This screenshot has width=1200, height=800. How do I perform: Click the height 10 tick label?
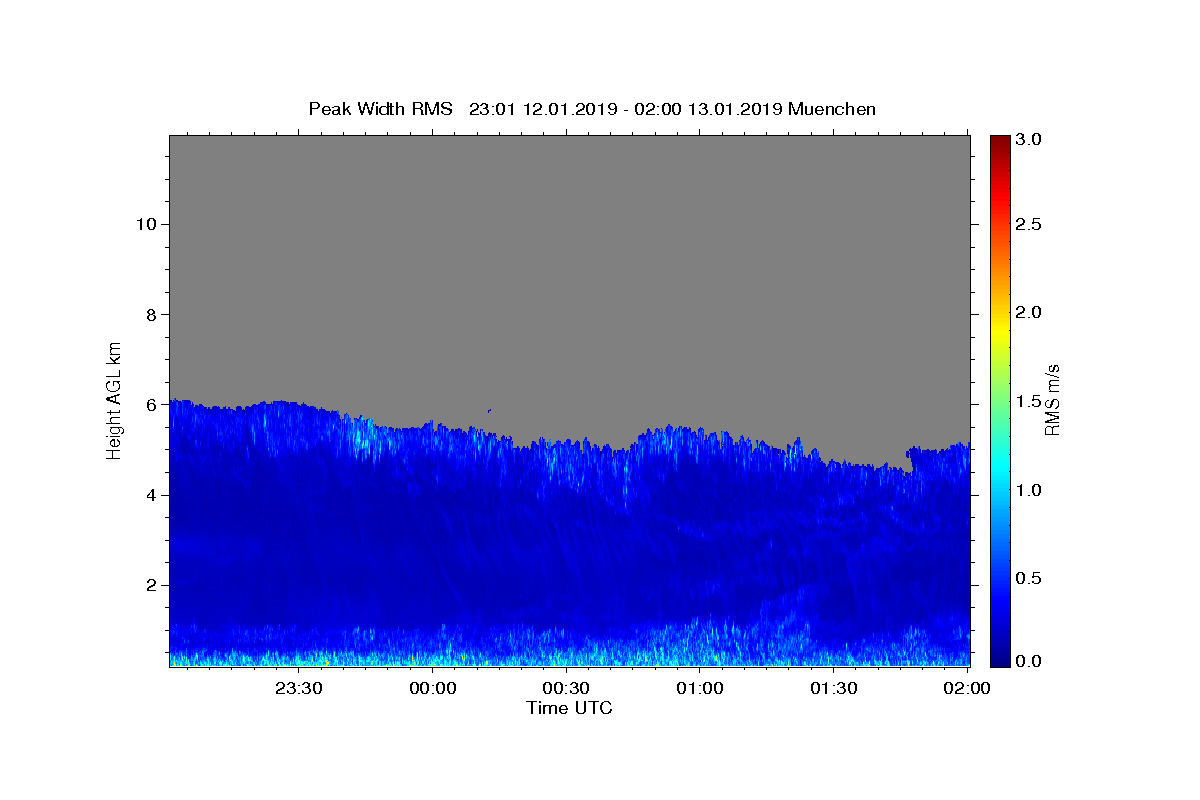pos(147,224)
